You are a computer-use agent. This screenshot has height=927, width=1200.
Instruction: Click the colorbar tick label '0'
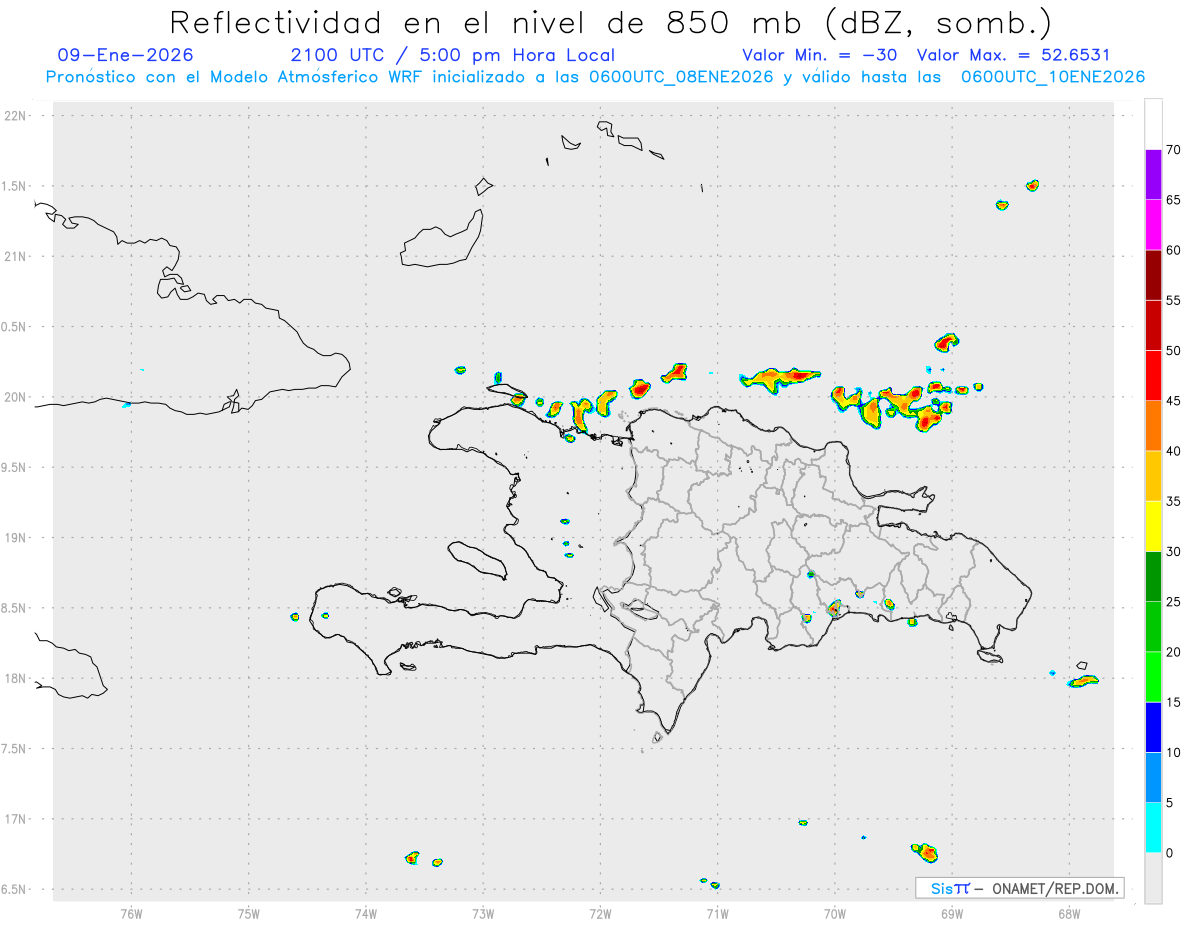(x=1169, y=853)
